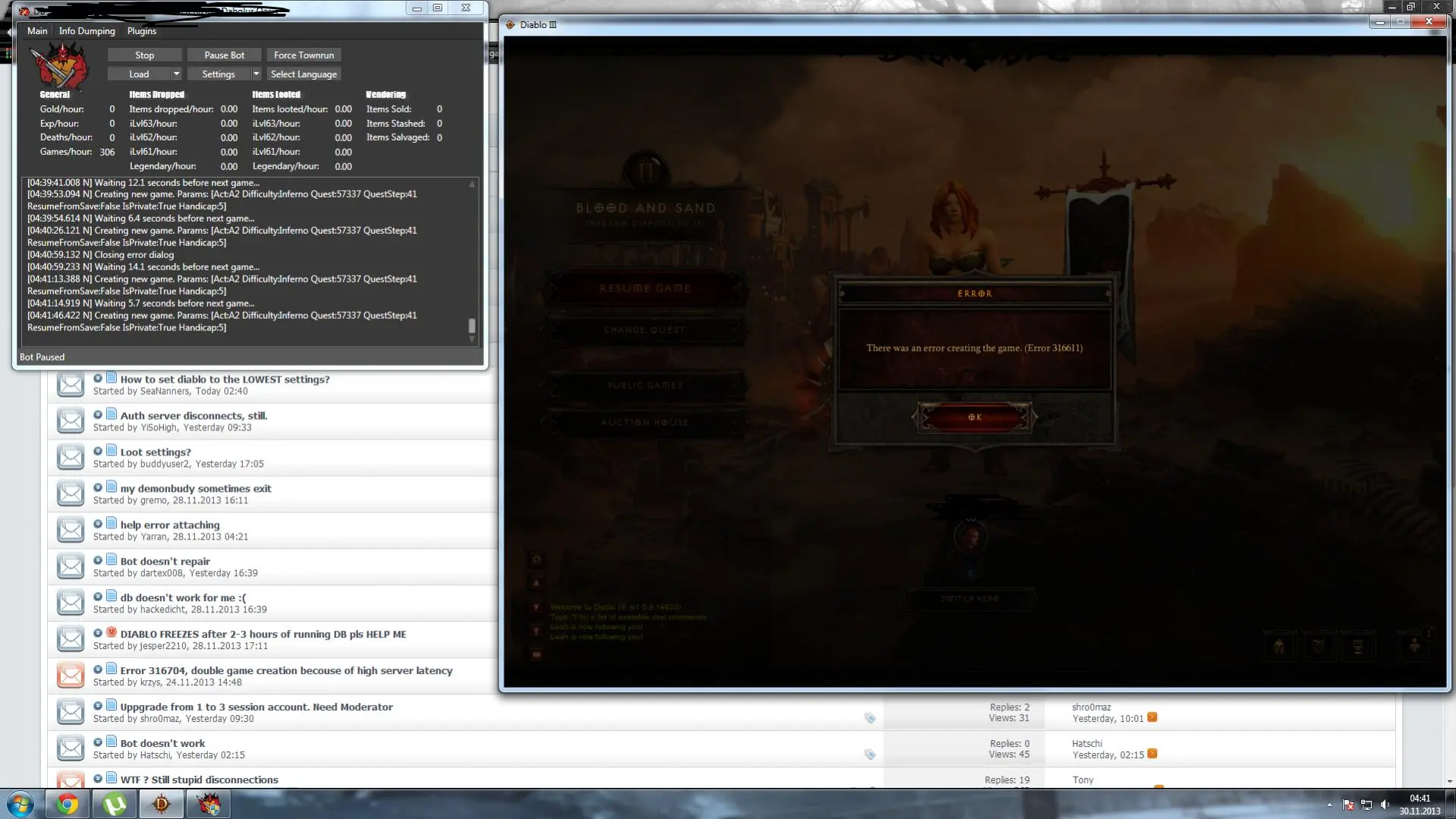
Task: Switch to Diablo III taskbar icon
Action: pos(162,804)
